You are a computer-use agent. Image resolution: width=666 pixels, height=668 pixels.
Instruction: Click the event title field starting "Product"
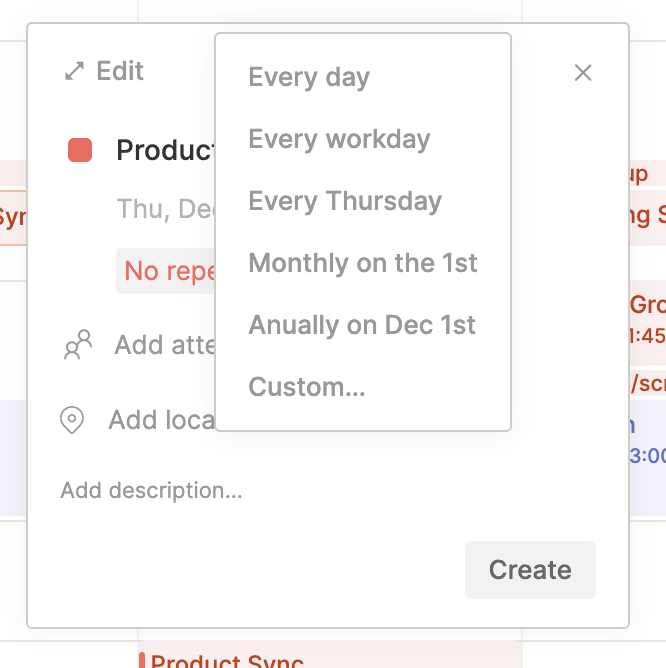point(166,150)
